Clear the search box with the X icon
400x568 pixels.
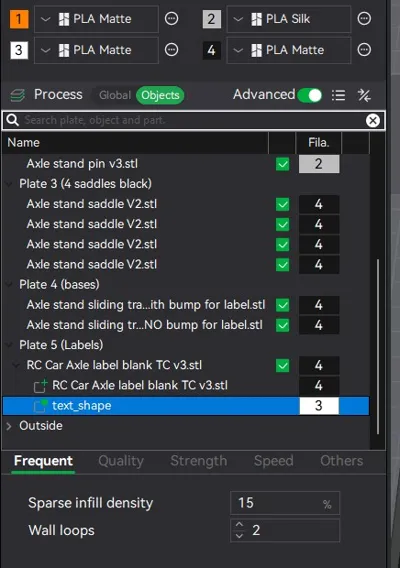click(x=372, y=120)
